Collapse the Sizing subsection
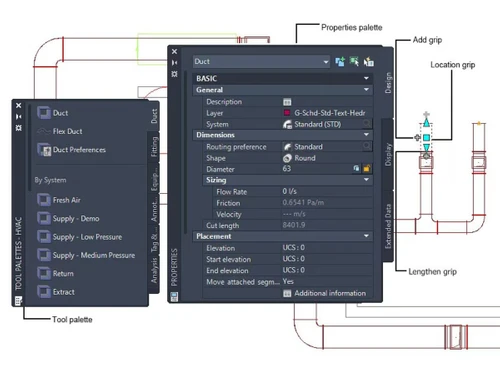 point(366,180)
